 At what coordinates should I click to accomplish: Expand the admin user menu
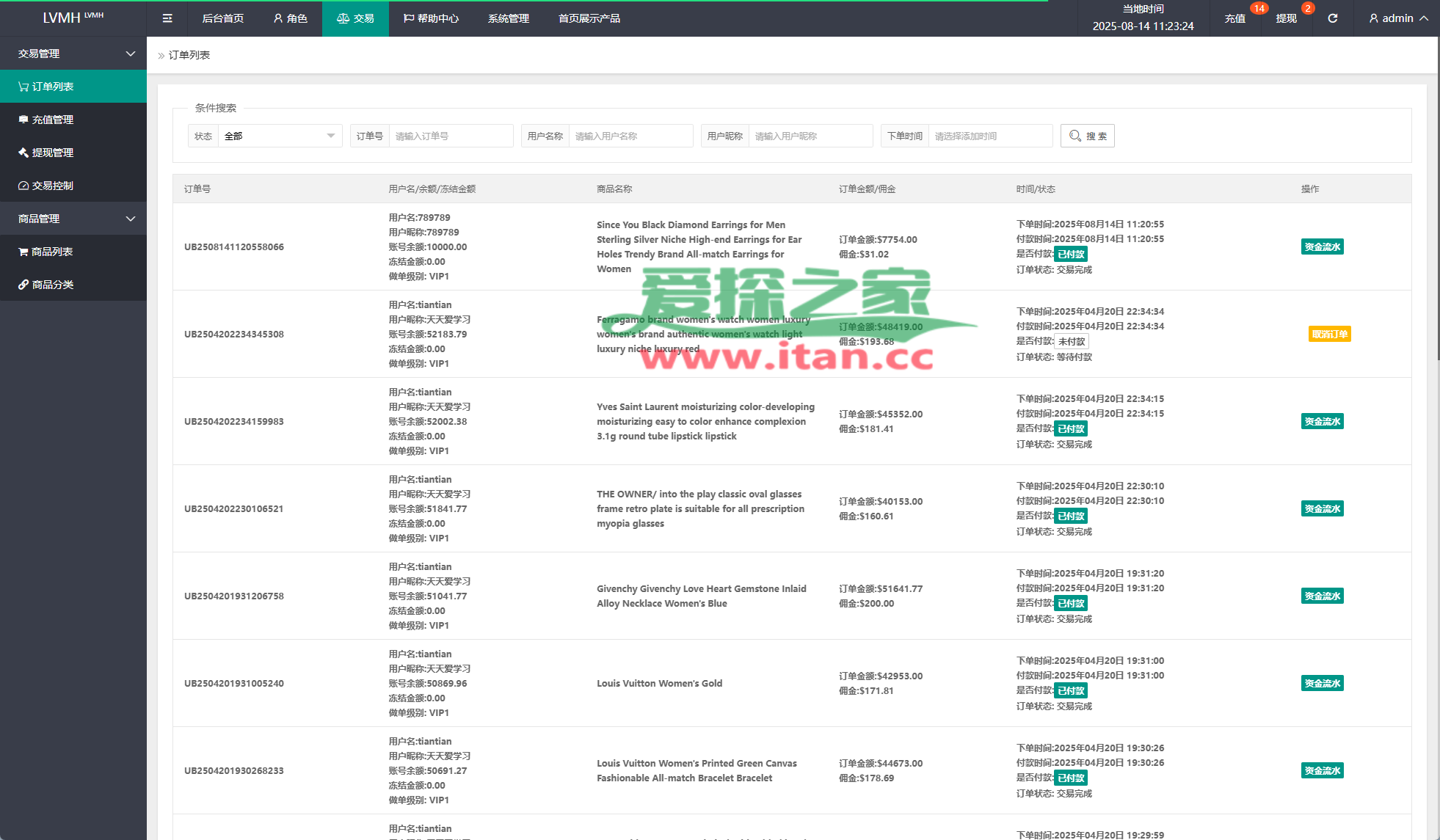1398,18
